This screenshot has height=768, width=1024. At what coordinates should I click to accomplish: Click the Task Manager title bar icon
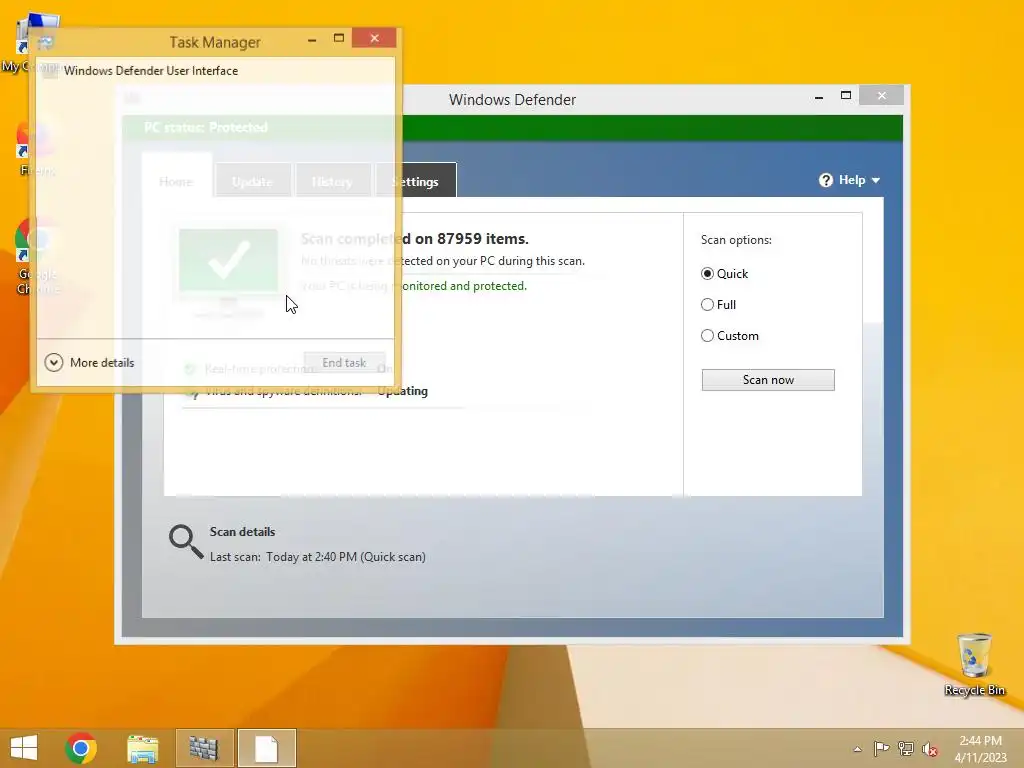pos(45,42)
